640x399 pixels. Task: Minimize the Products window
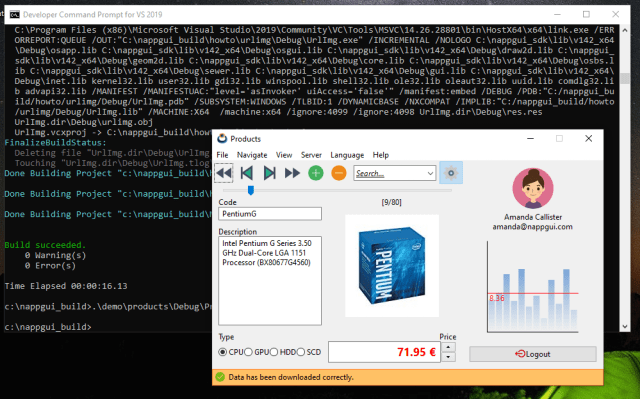pos(530,139)
